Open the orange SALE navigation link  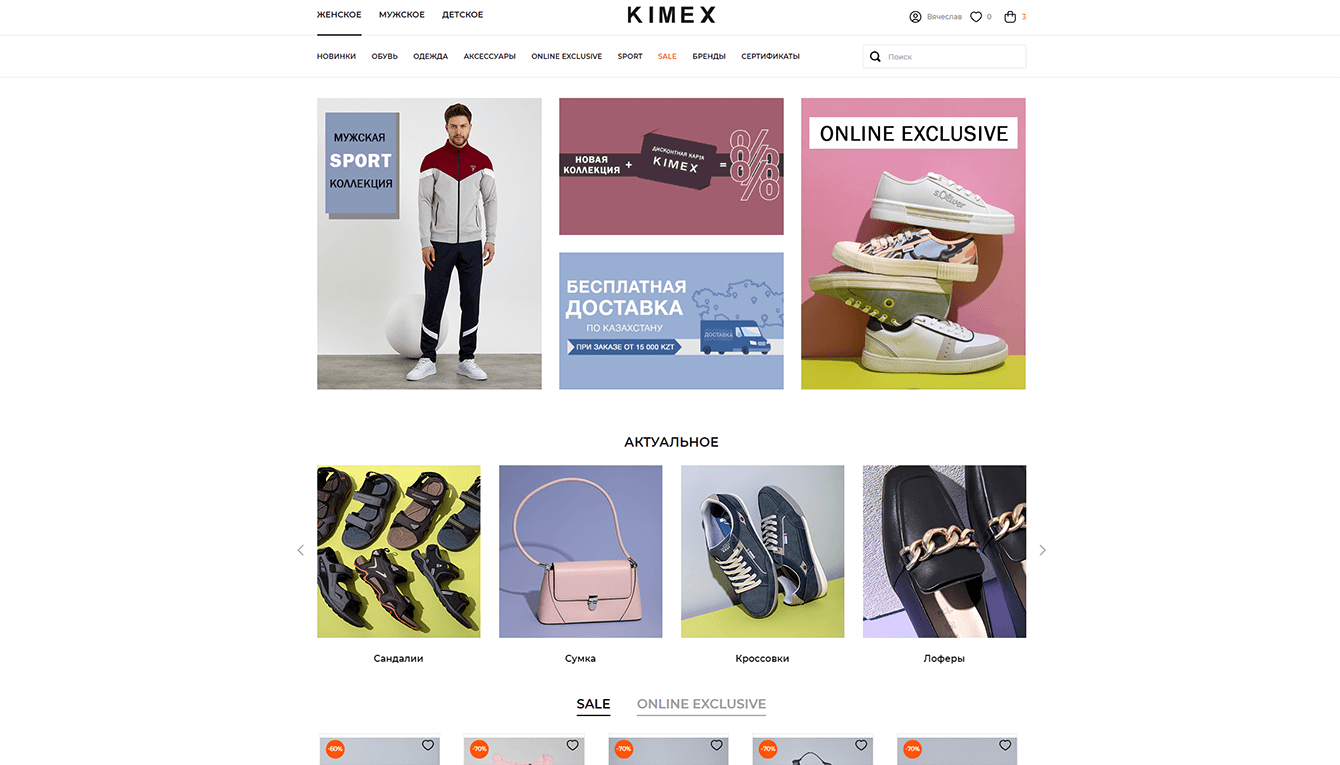tap(667, 56)
